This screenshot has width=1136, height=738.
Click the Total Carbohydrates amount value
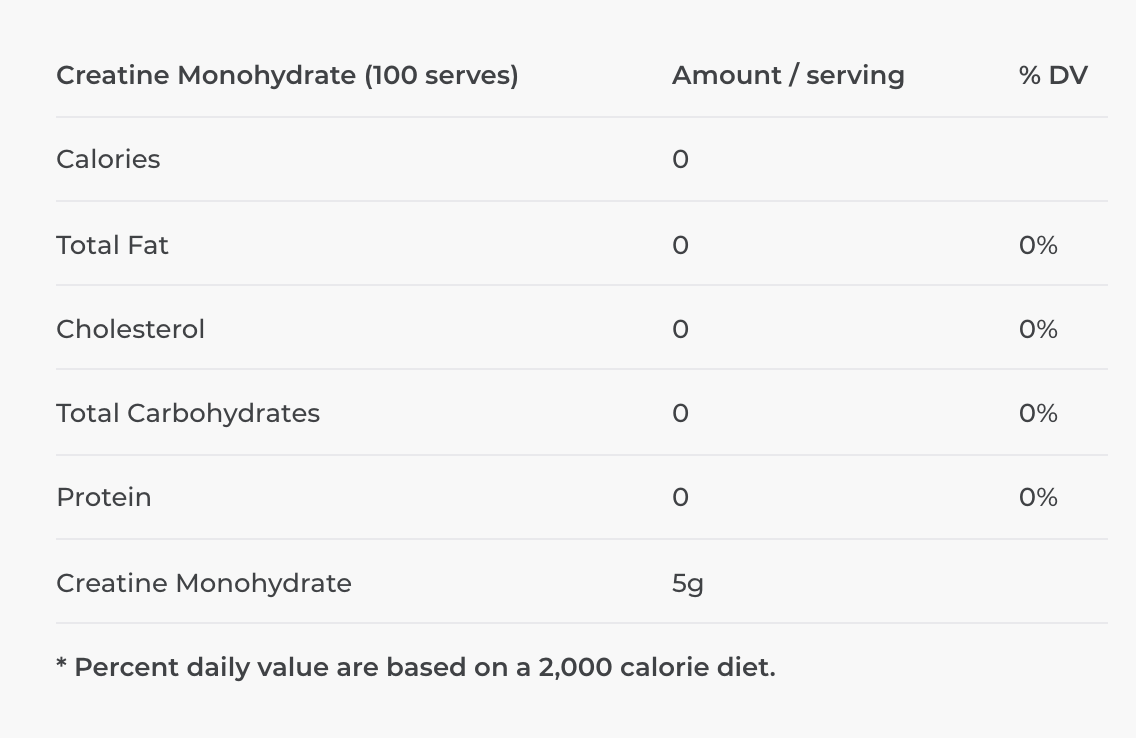click(680, 413)
